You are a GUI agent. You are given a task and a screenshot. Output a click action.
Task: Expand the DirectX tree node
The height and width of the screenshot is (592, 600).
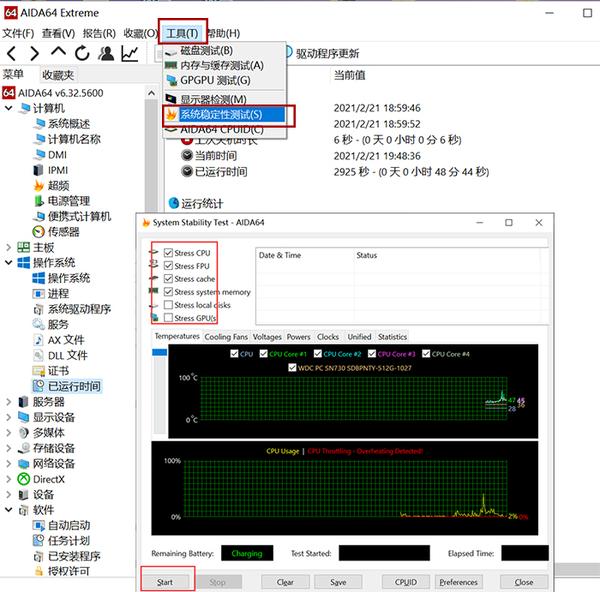[x=8, y=479]
